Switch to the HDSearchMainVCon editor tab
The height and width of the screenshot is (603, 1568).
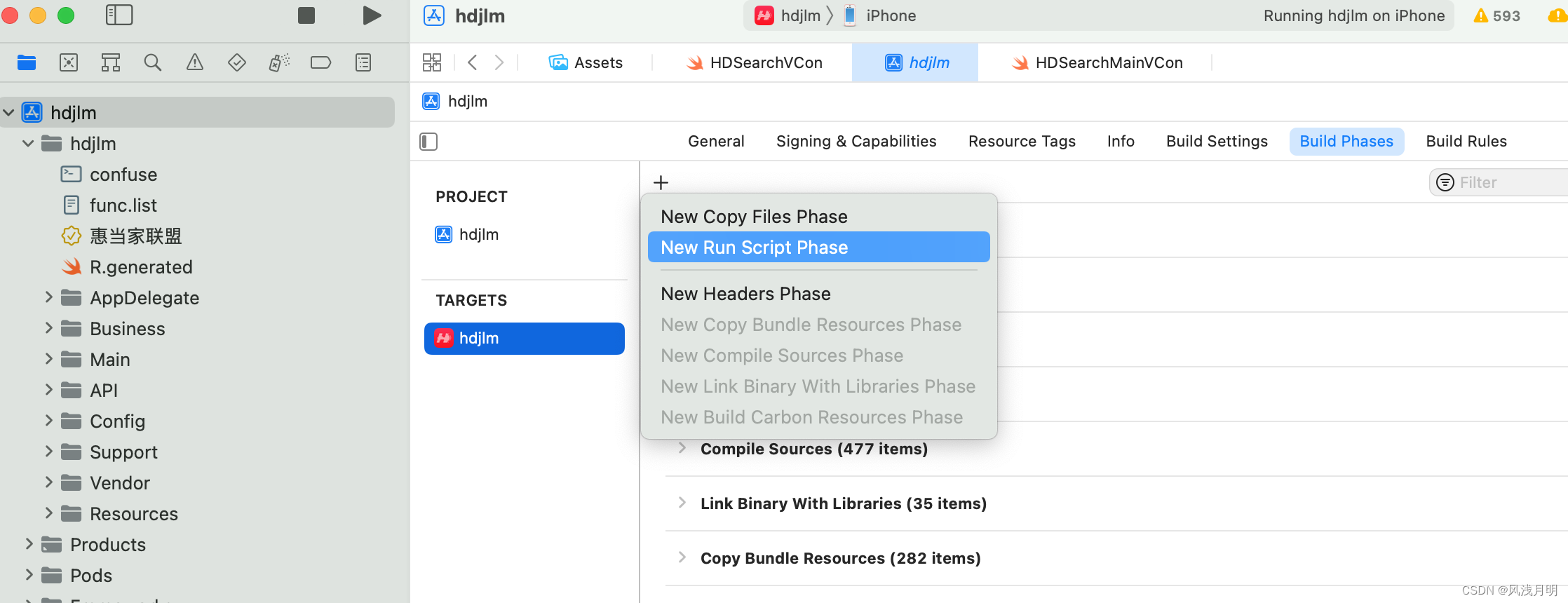[1097, 62]
